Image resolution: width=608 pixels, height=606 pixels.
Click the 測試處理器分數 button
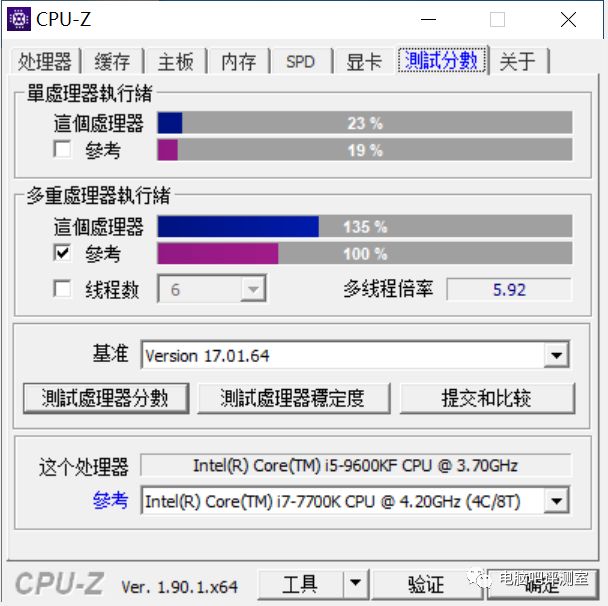tap(106, 398)
